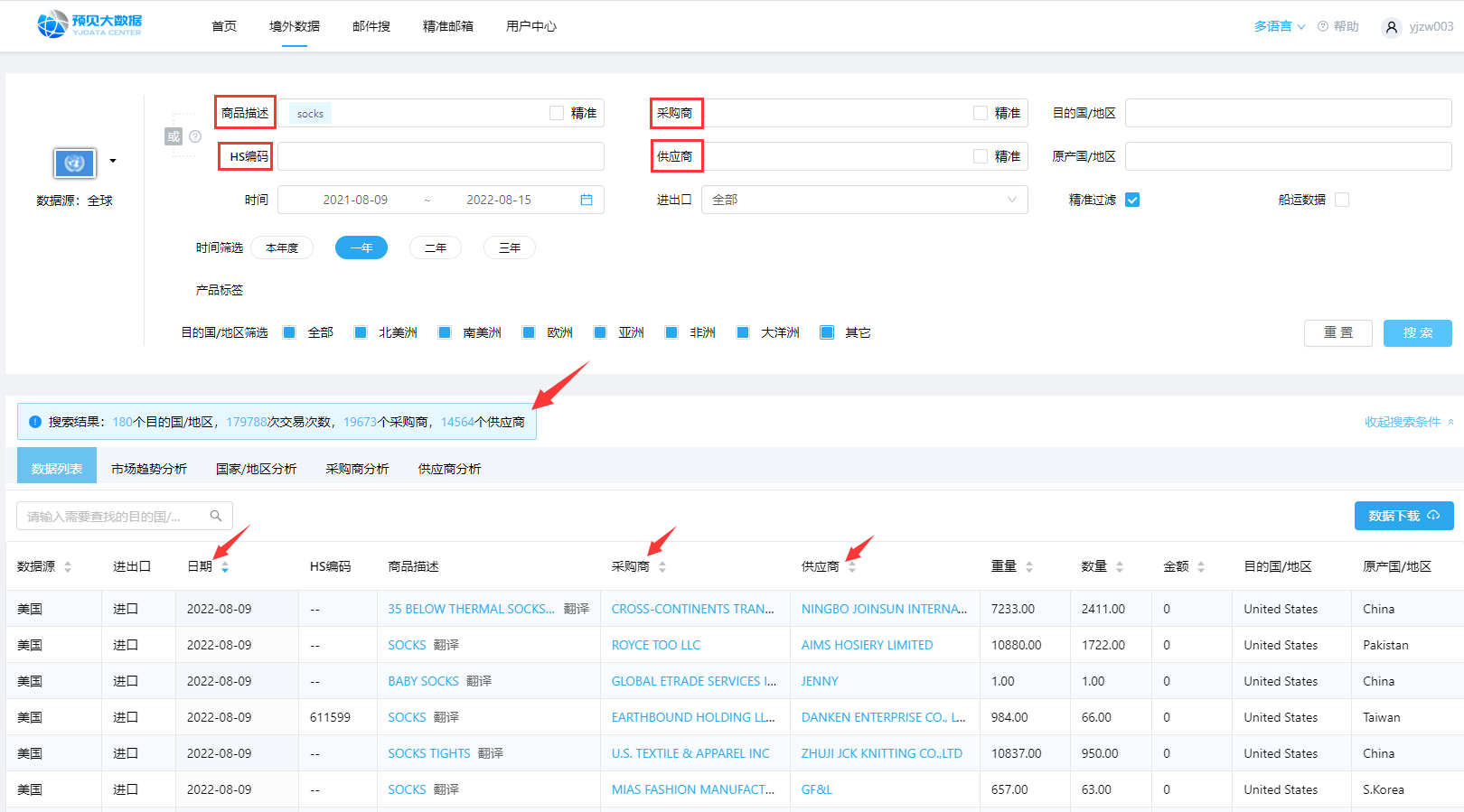Toggle 全部 region checkbox
Viewport: 1464px width, 812px height.
tap(289, 332)
